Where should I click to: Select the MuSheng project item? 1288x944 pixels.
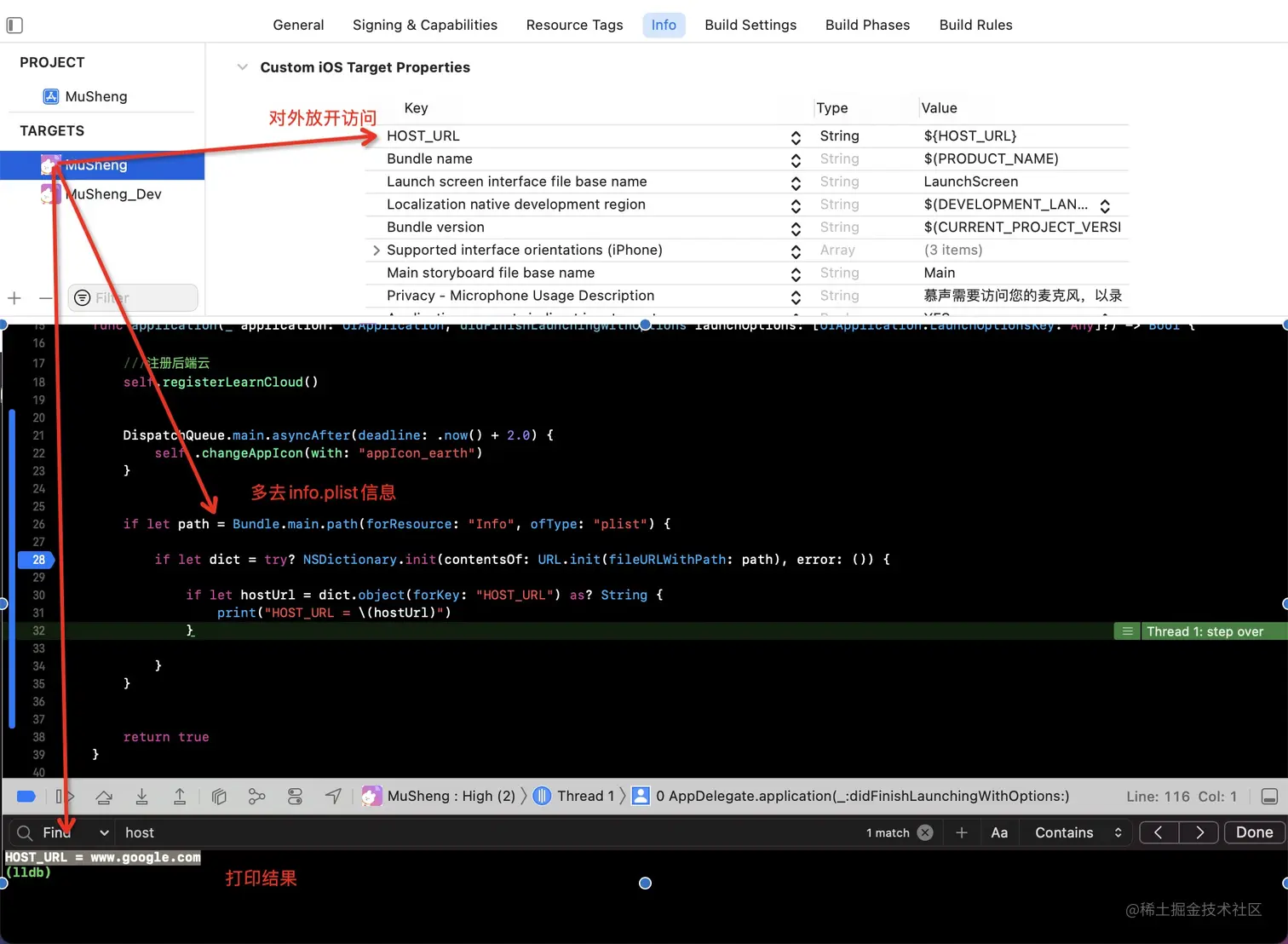pyautogui.click(x=96, y=96)
